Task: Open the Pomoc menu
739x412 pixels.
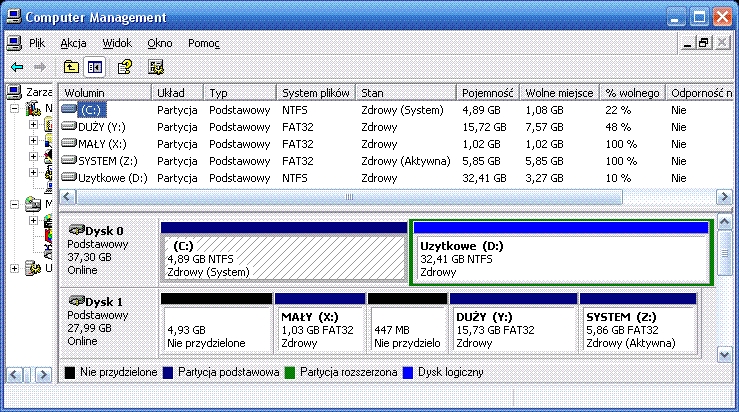Action: pos(204,43)
